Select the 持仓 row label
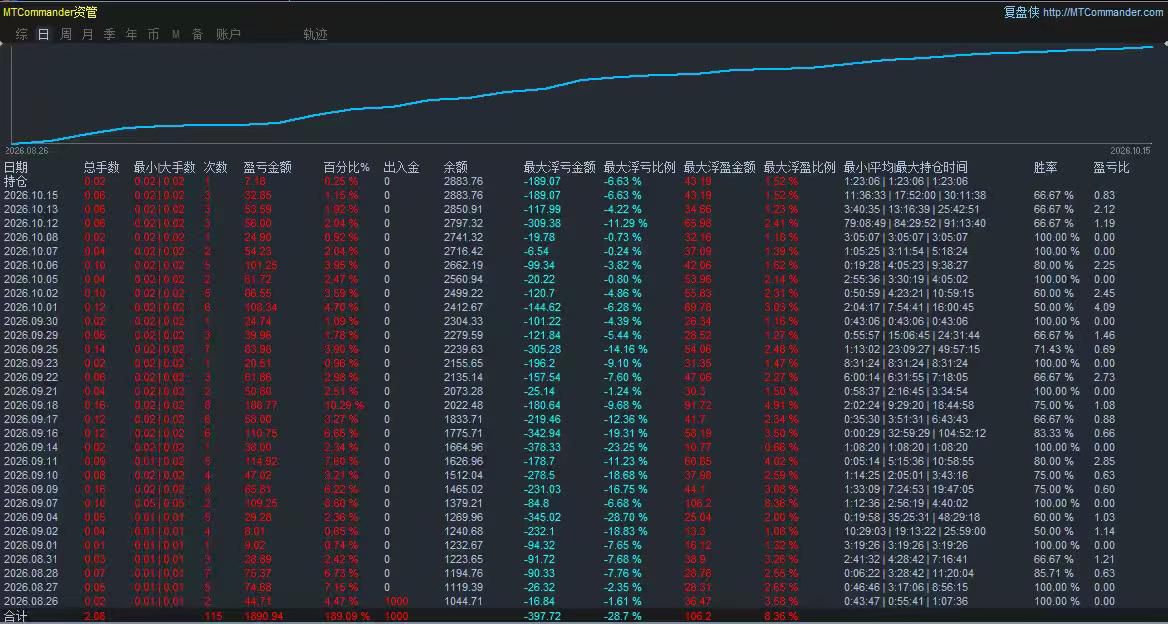Viewport: 1168px width, 624px height. [x=16, y=181]
